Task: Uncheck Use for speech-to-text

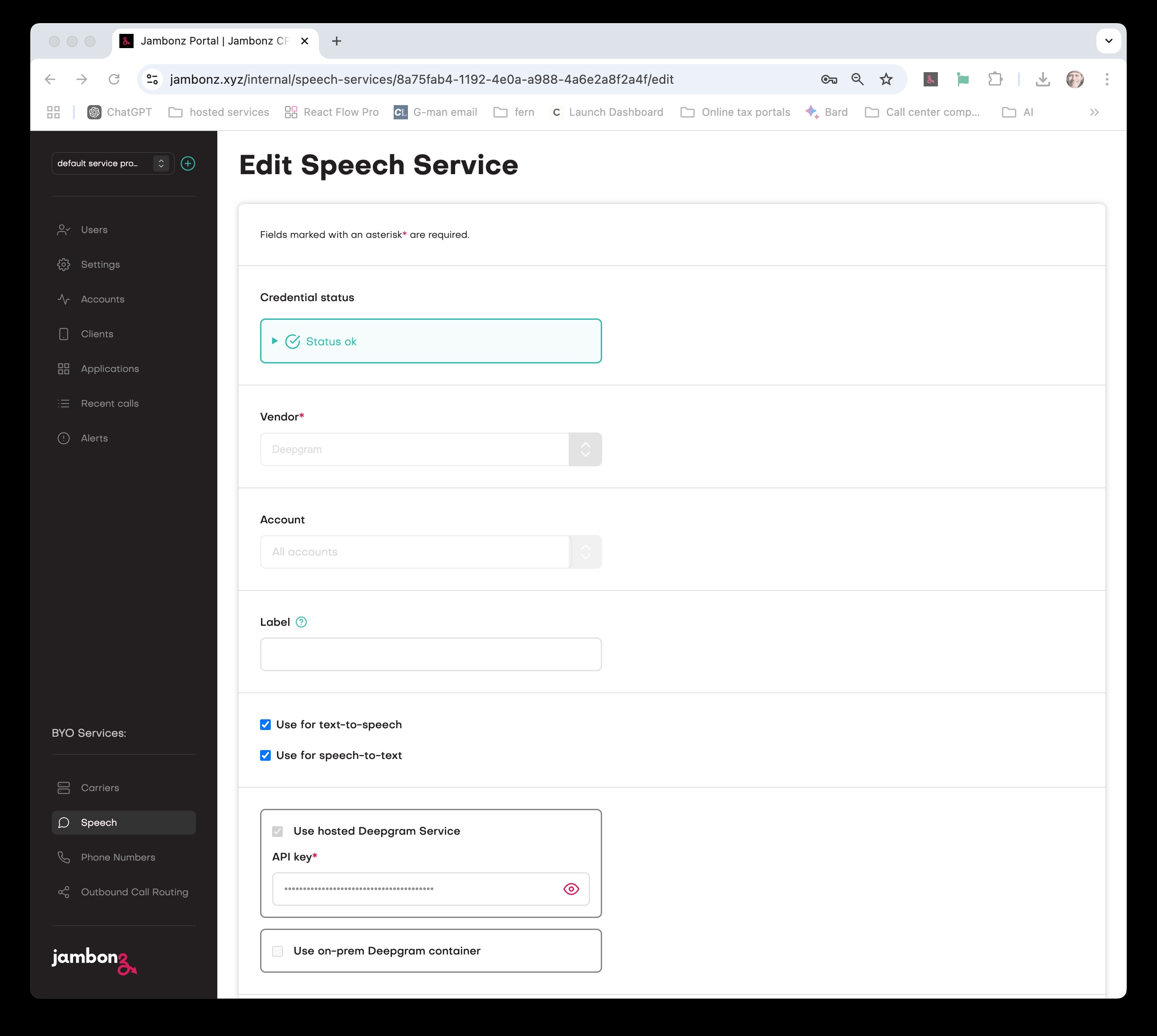Action: tap(265, 755)
